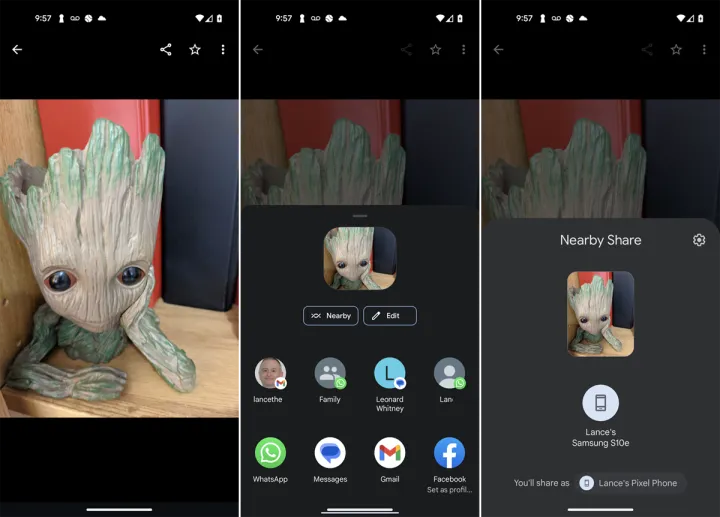Open the three-dot overflow menu in the leftmost view
Viewport: 720px width, 517px height.
click(223, 50)
